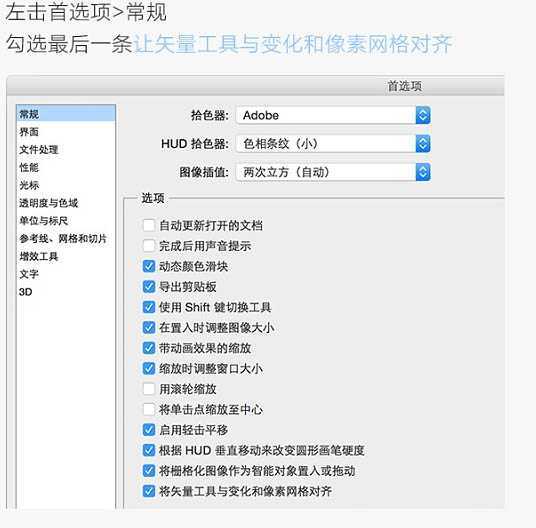Image resolution: width=536 pixels, height=528 pixels.
Task: Open the 增效工具 category
Action: pyautogui.click(x=66, y=256)
